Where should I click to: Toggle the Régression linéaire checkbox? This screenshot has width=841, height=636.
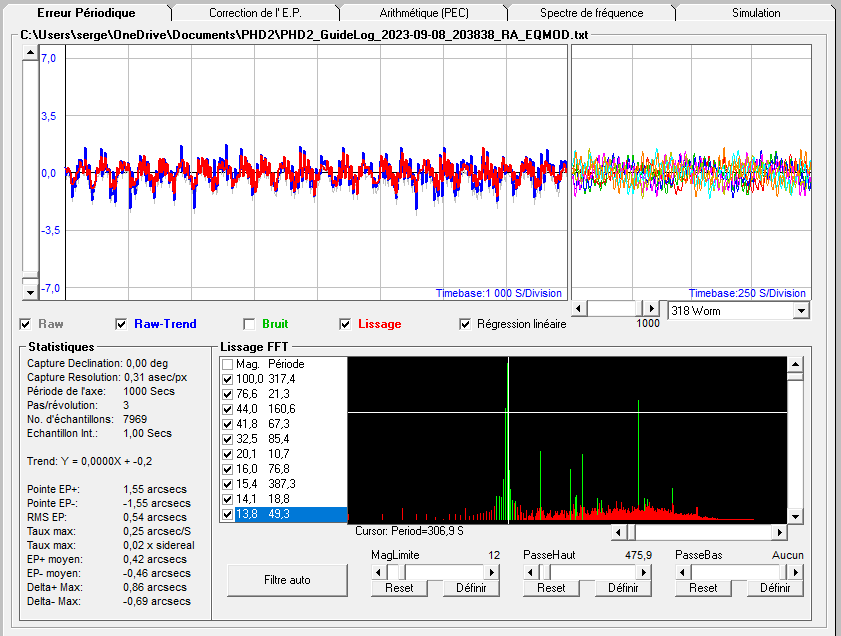tap(465, 324)
